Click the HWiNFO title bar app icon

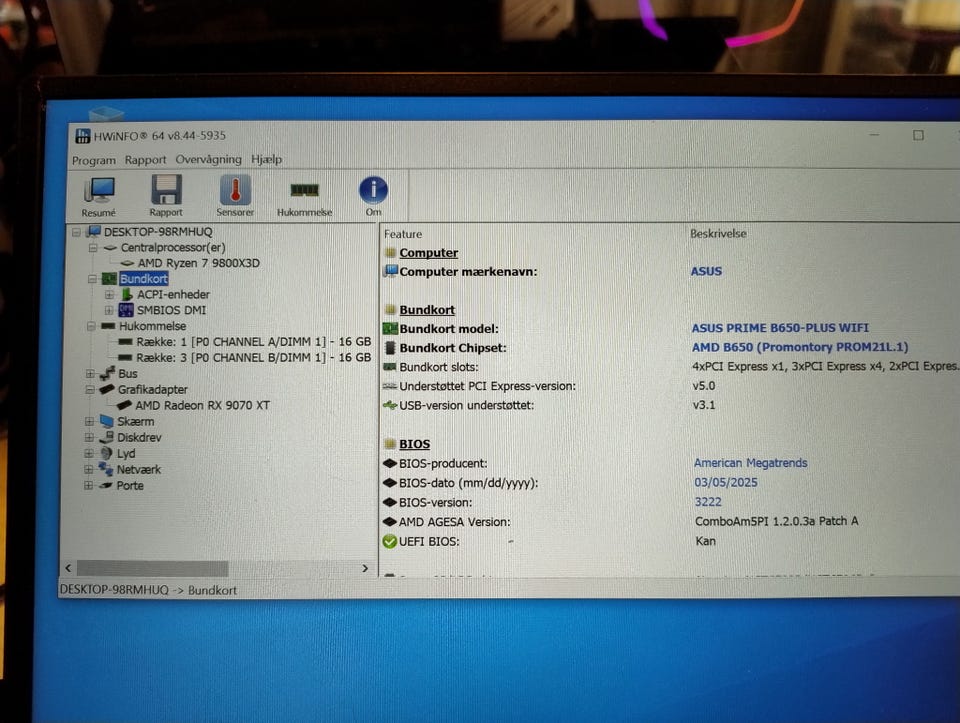click(x=82, y=136)
